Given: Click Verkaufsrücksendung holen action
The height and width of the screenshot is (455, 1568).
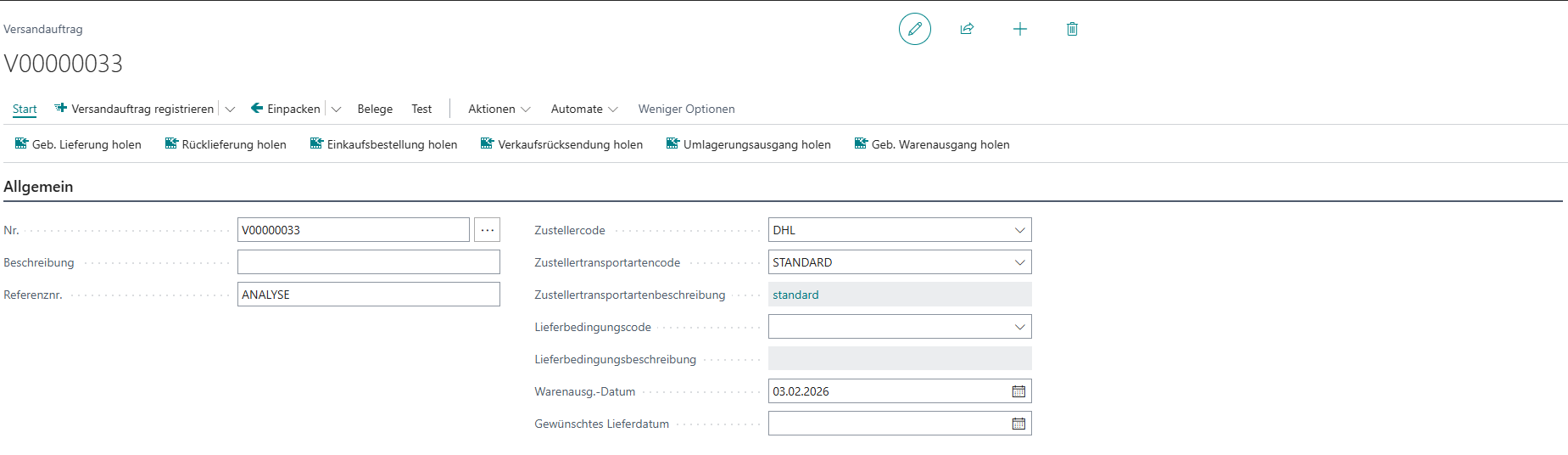Looking at the screenshot, I should tap(561, 144).
